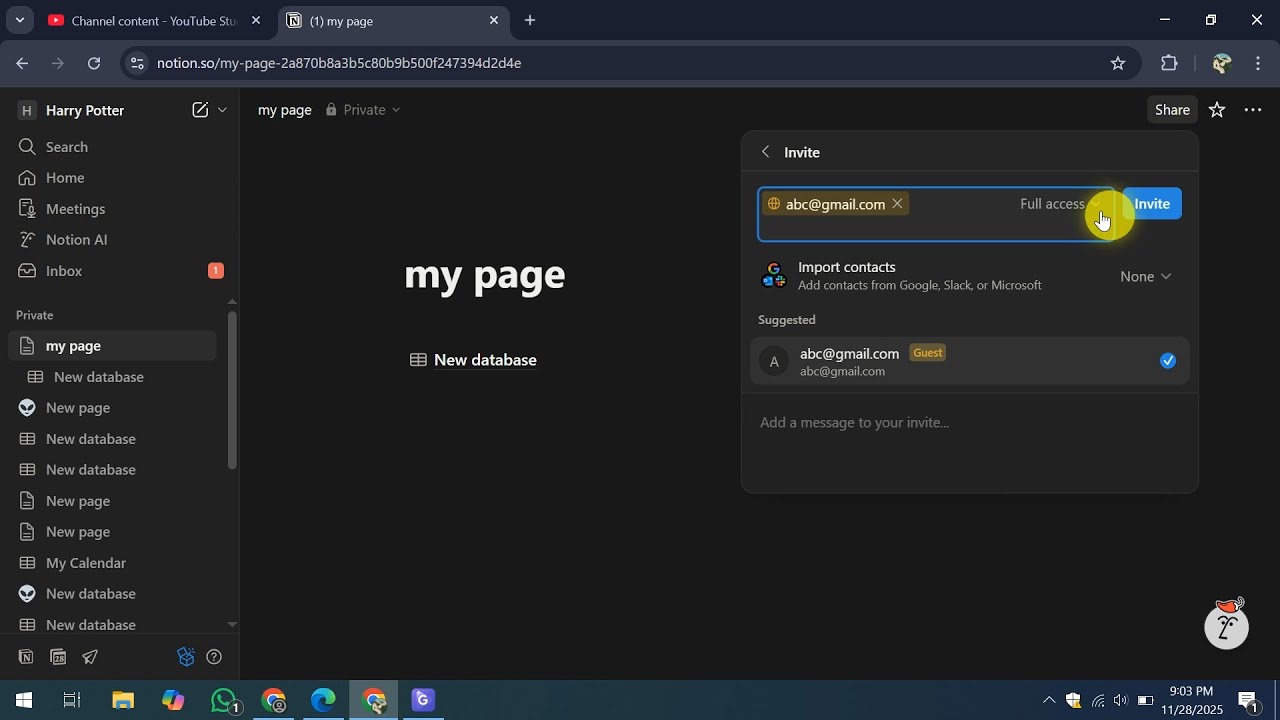Viewport: 1280px width, 720px height.
Task: Open the three-dot page options menu
Action: click(1253, 110)
